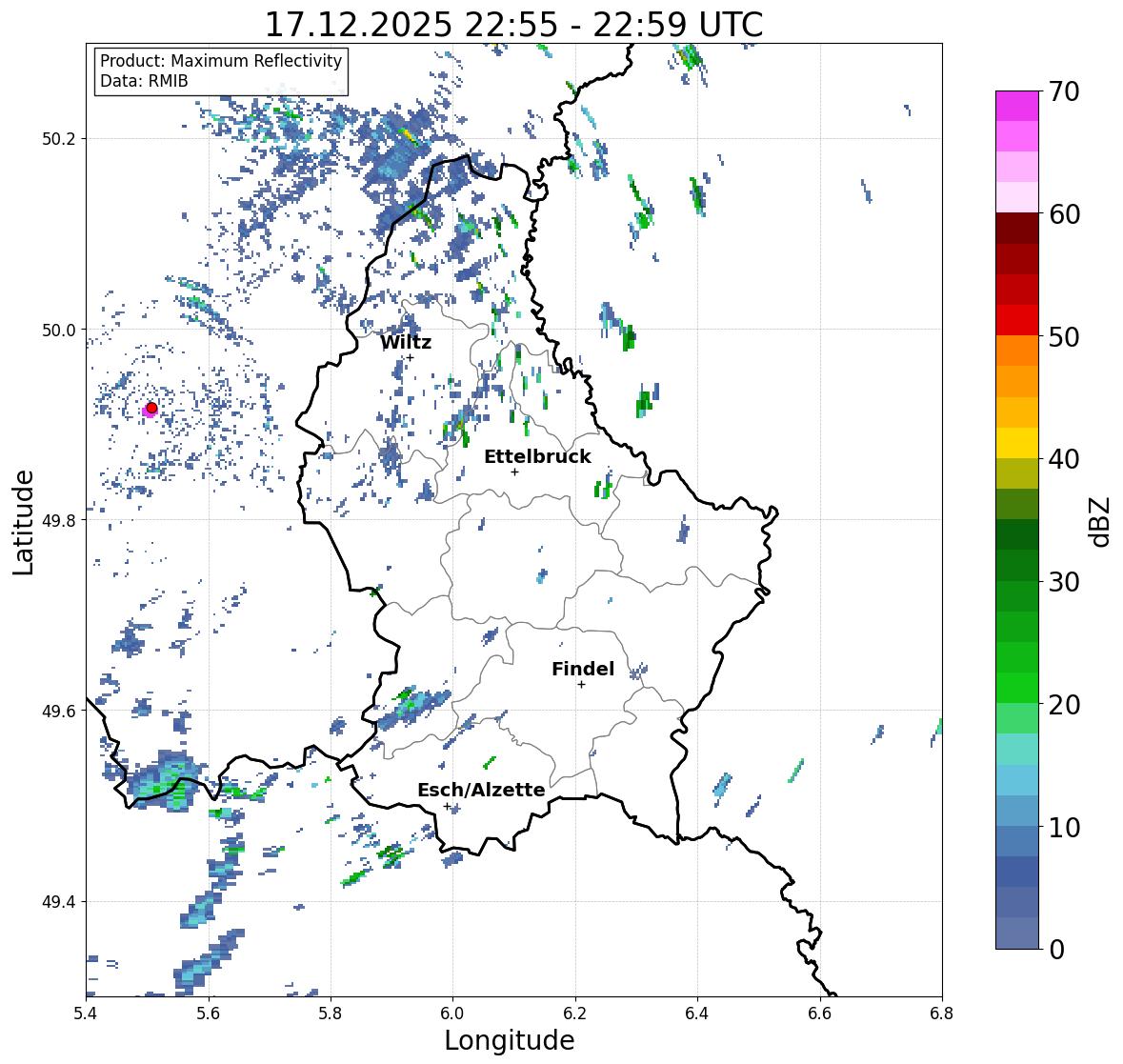The width and height of the screenshot is (1123, 1064).
Task: Click the longitude tick label 6.8
Action: click(942, 1013)
